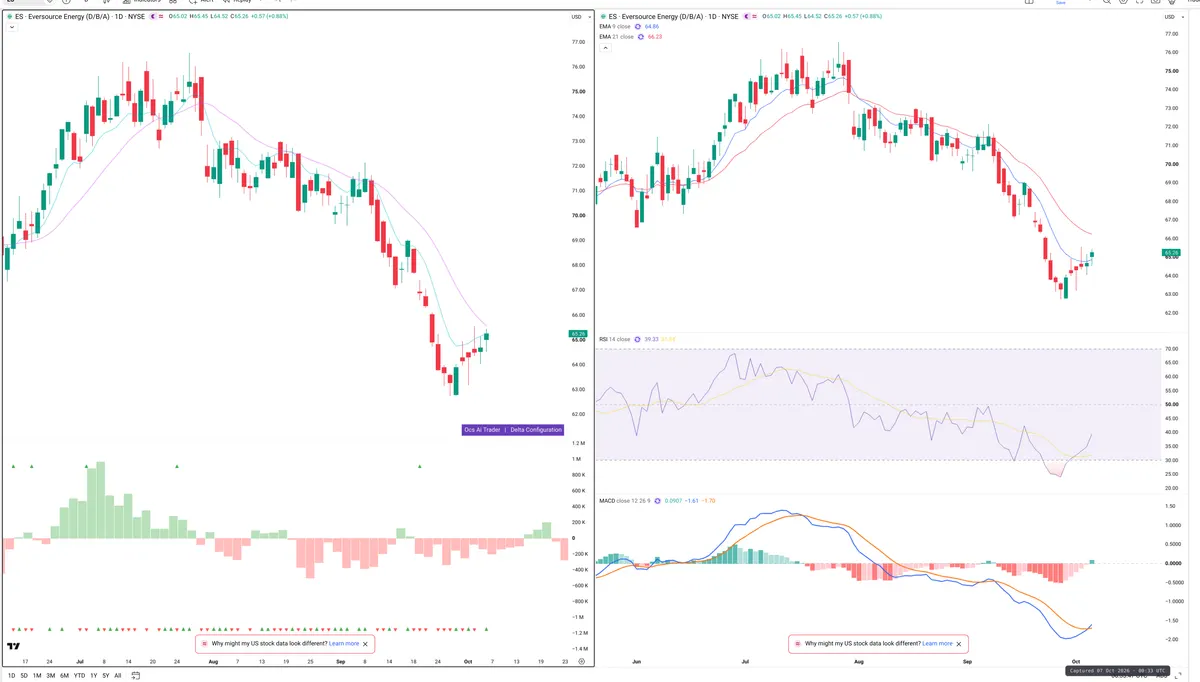
Task: Switch to 1M time range
Action: click(37, 676)
